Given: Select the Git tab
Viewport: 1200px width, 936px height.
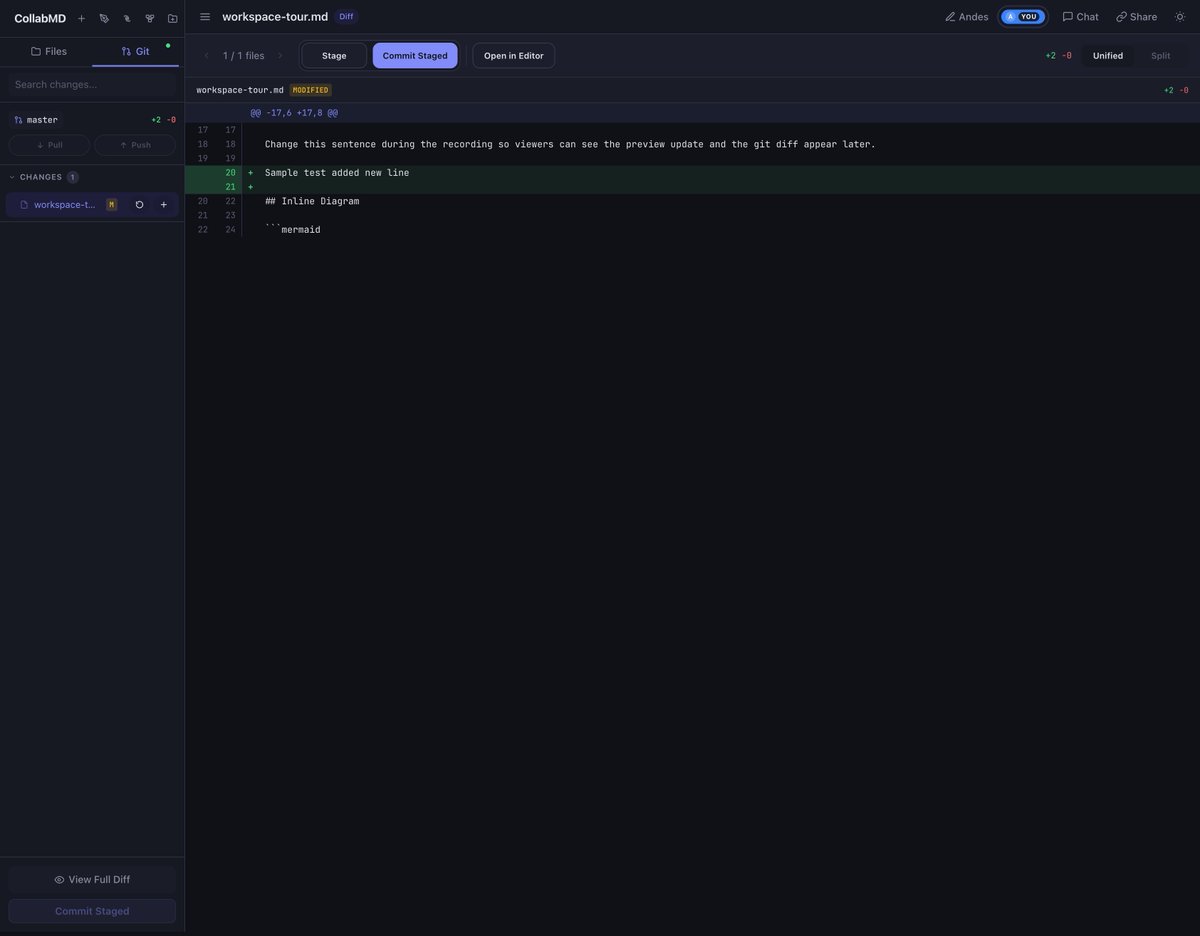Looking at the screenshot, I should click(x=135, y=51).
